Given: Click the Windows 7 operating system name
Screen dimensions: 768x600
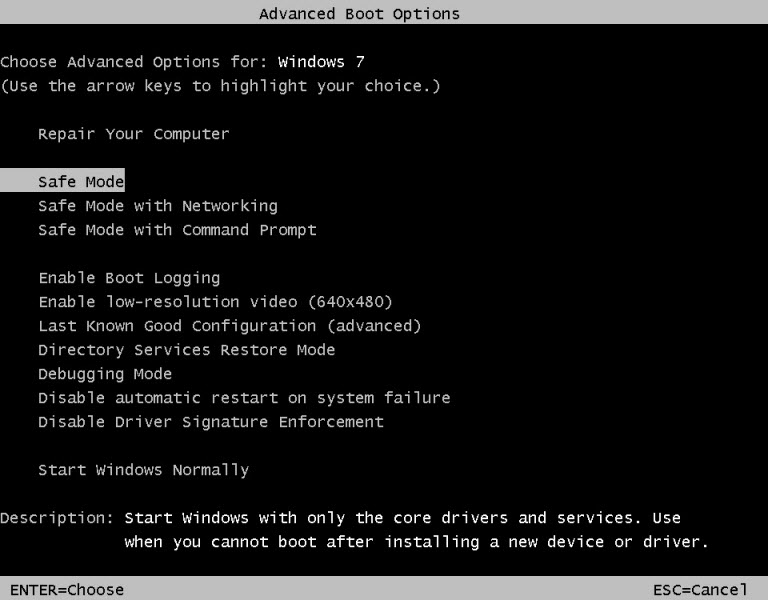Looking at the screenshot, I should [x=321, y=62].
